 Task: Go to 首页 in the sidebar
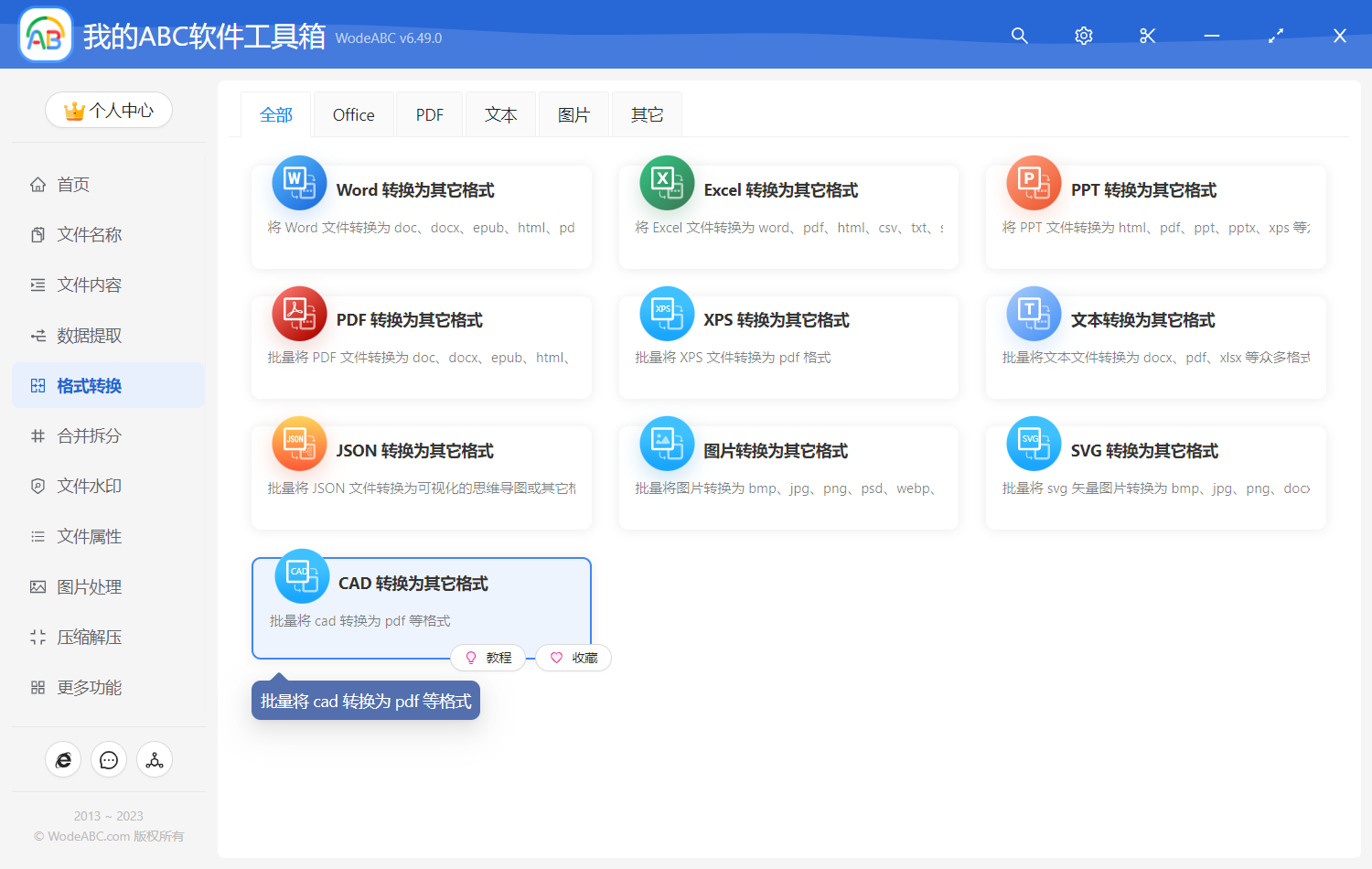73,185
